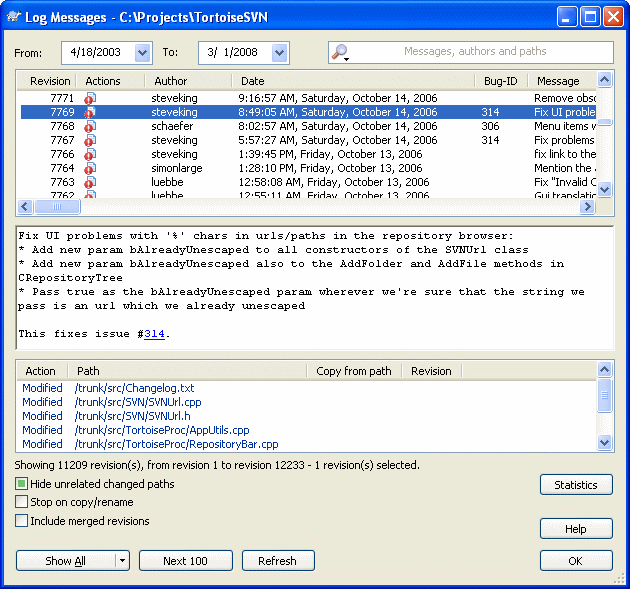Click action icon for revision 7771

coord(91,99)
